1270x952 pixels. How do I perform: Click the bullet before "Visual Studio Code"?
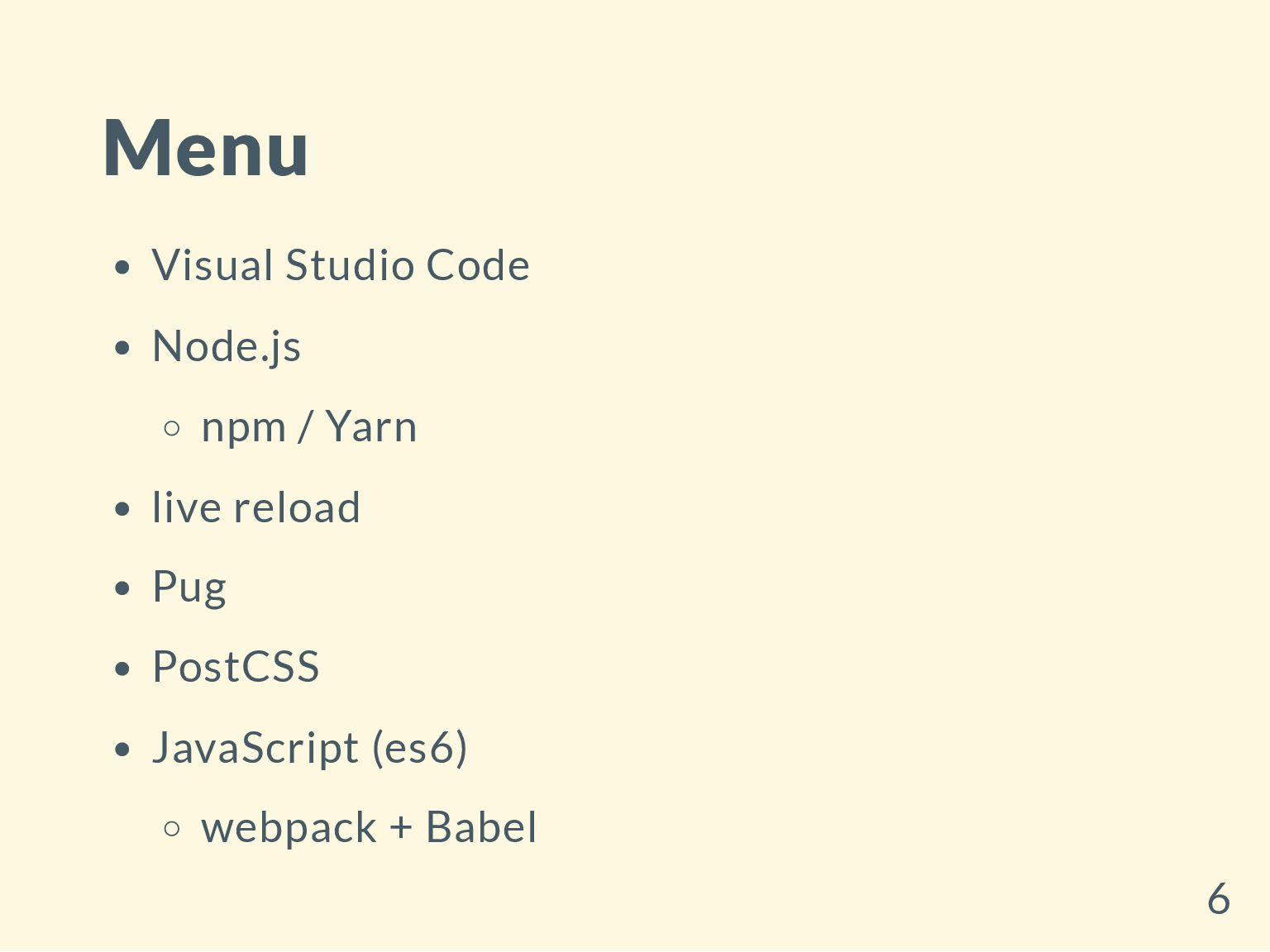pos(122,268)
